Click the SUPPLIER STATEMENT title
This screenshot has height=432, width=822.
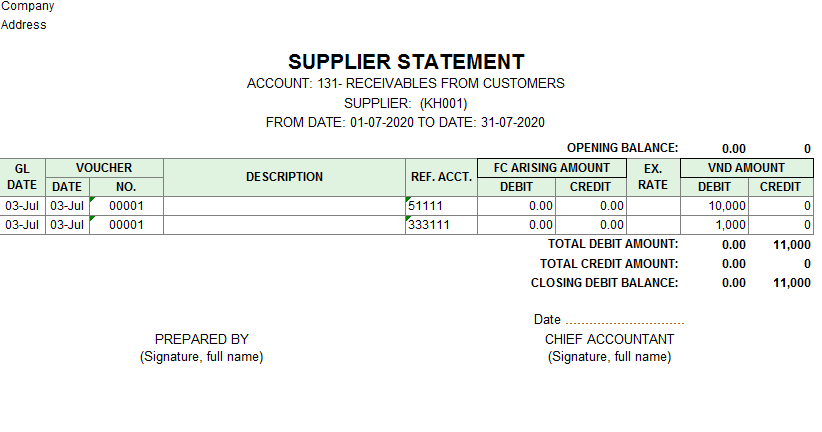[406, 61]
